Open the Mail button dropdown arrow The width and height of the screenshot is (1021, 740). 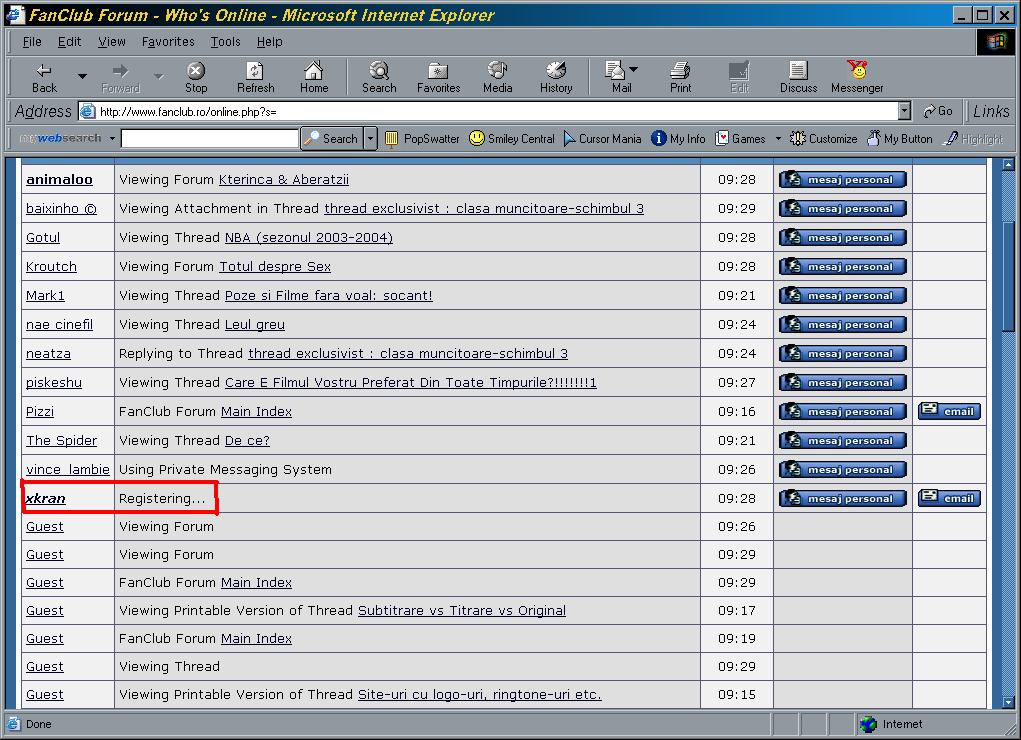click(x=634, y=71)
